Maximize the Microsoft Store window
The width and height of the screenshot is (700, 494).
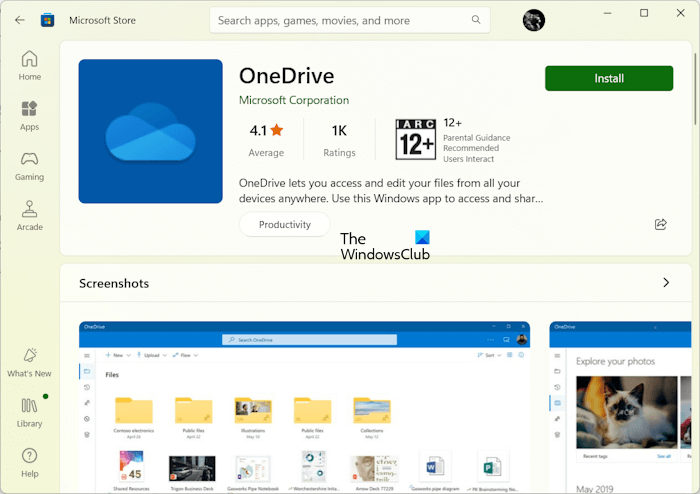click(x=644, y=13)
